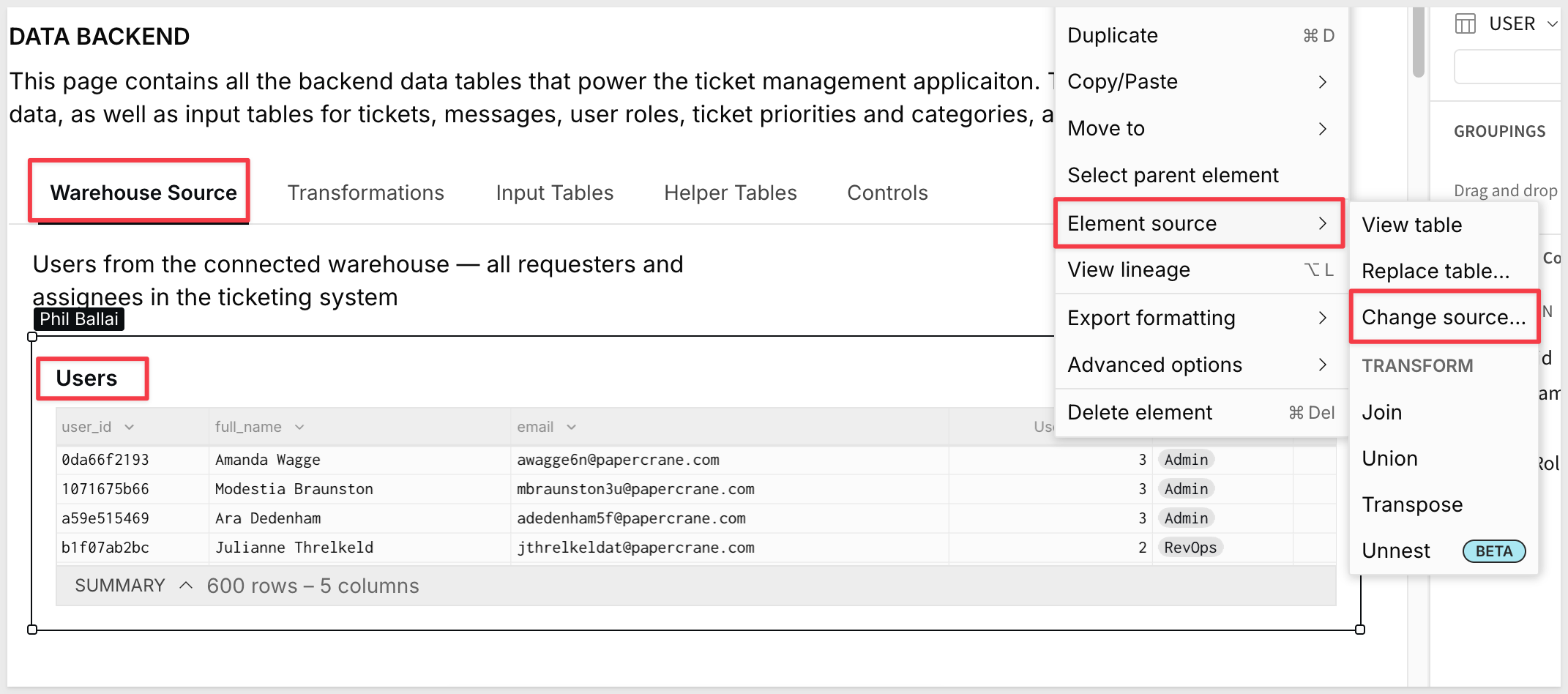Viewport: 1568px width, 694px height.
Task: Click the Phil Ballai name label
Action: tap(79, 319)
